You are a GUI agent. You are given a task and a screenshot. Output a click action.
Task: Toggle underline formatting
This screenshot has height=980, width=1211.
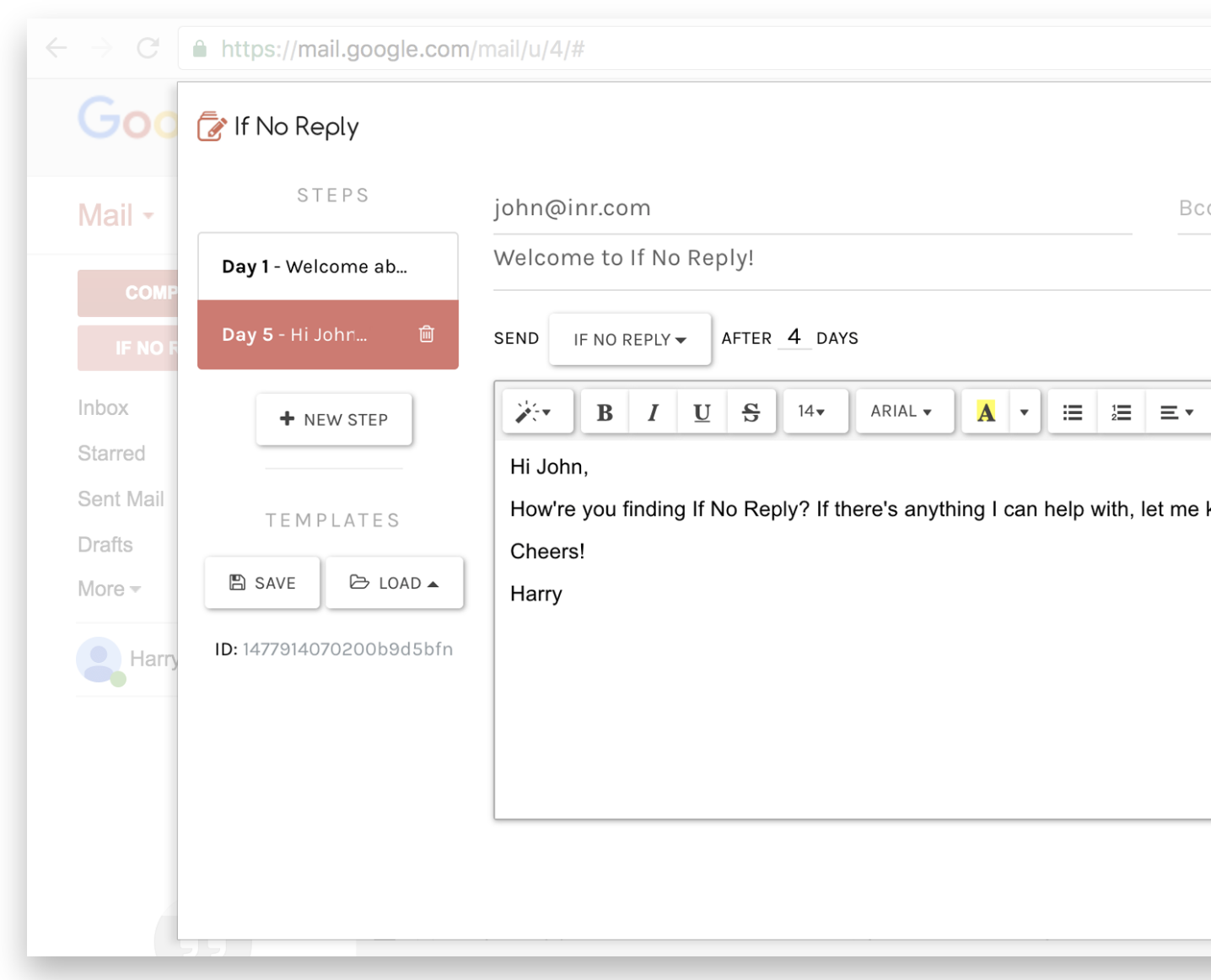coord(702,412)
